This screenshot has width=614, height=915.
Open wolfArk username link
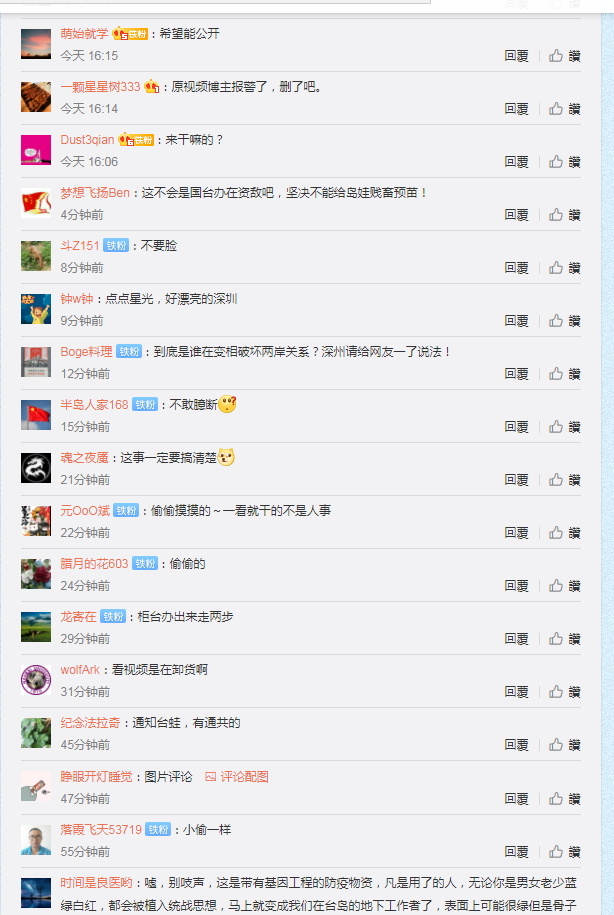click(x=80, y=670)
